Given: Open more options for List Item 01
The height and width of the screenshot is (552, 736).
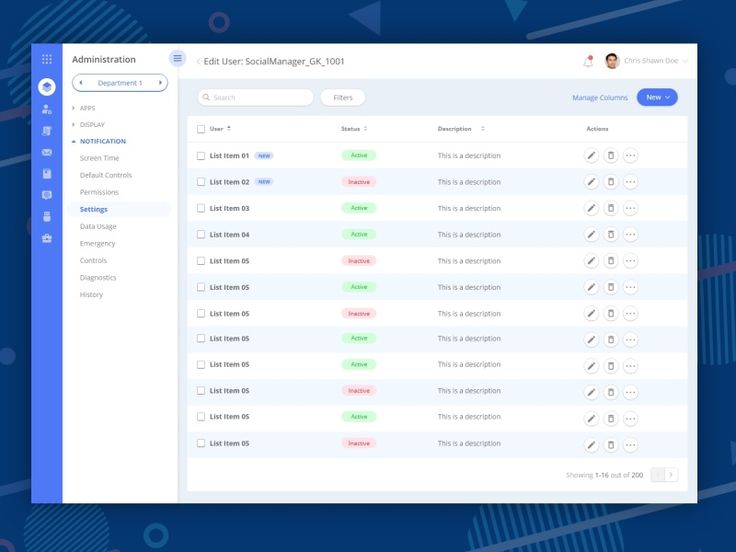Looking at the screenshot, I should pos(630,155).
